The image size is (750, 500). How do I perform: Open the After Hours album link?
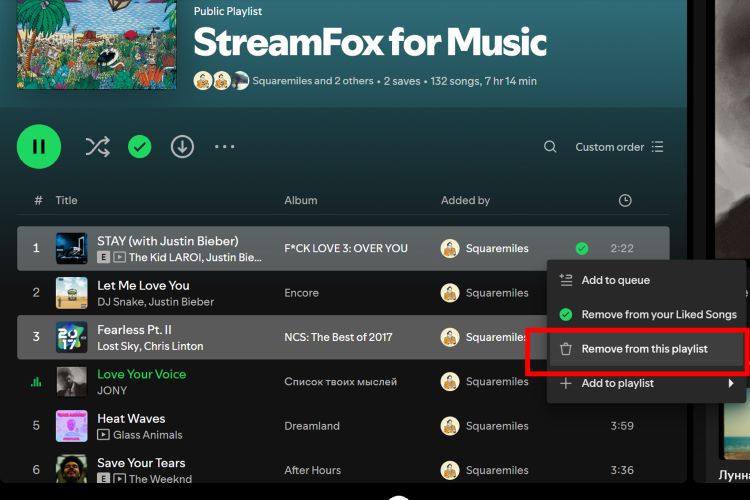[313, 470]
